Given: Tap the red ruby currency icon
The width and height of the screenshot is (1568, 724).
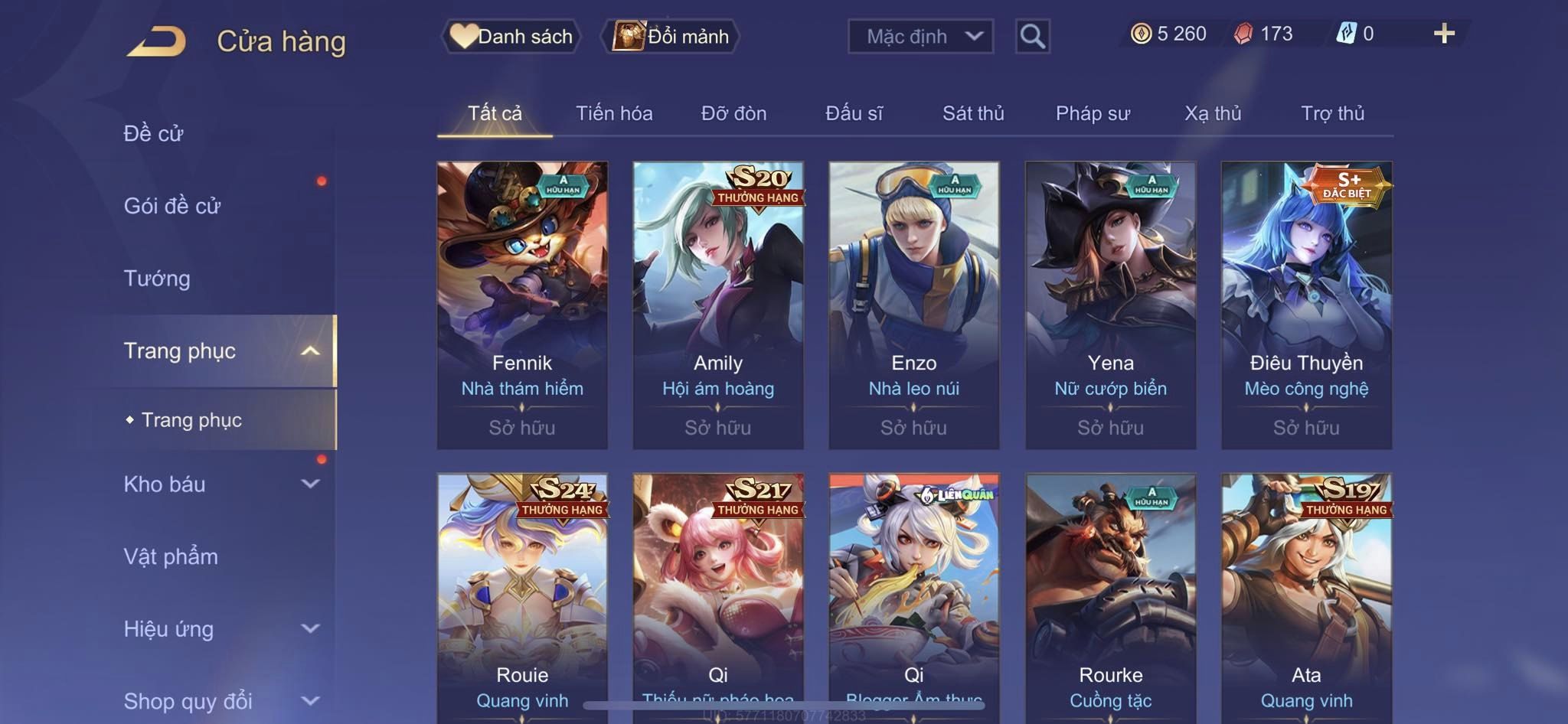Looking at the screenshot, I should [1243, 34].
